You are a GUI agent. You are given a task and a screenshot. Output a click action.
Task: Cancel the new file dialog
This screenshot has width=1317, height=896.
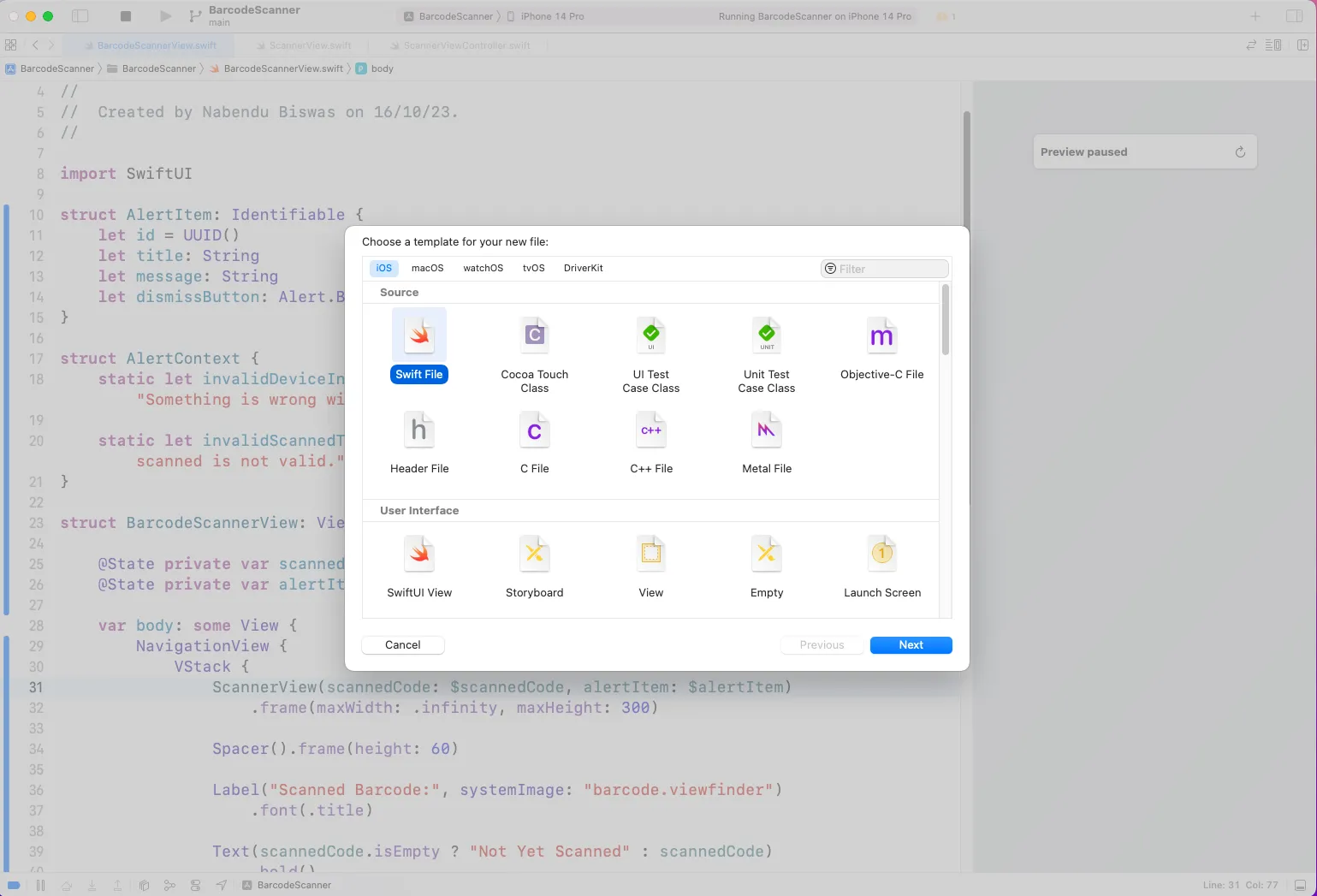click(403, 645)
